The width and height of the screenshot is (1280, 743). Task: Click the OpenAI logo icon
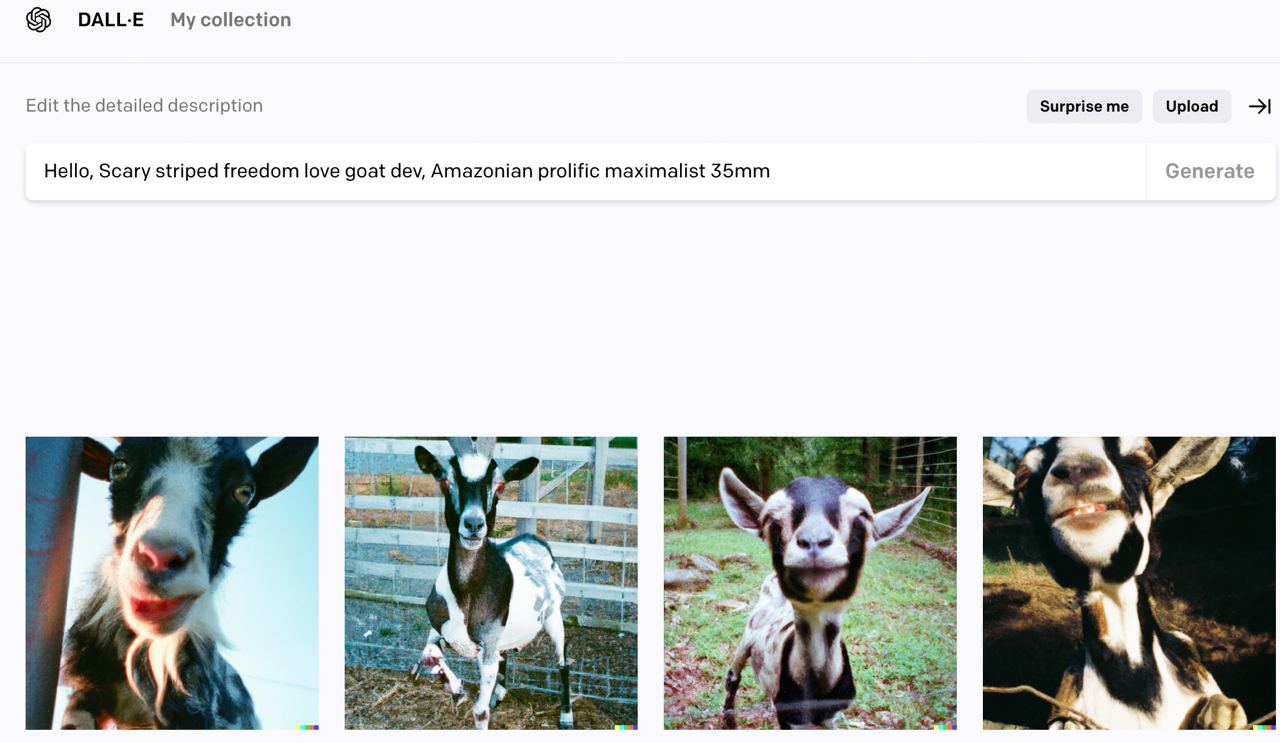[39, 20]
